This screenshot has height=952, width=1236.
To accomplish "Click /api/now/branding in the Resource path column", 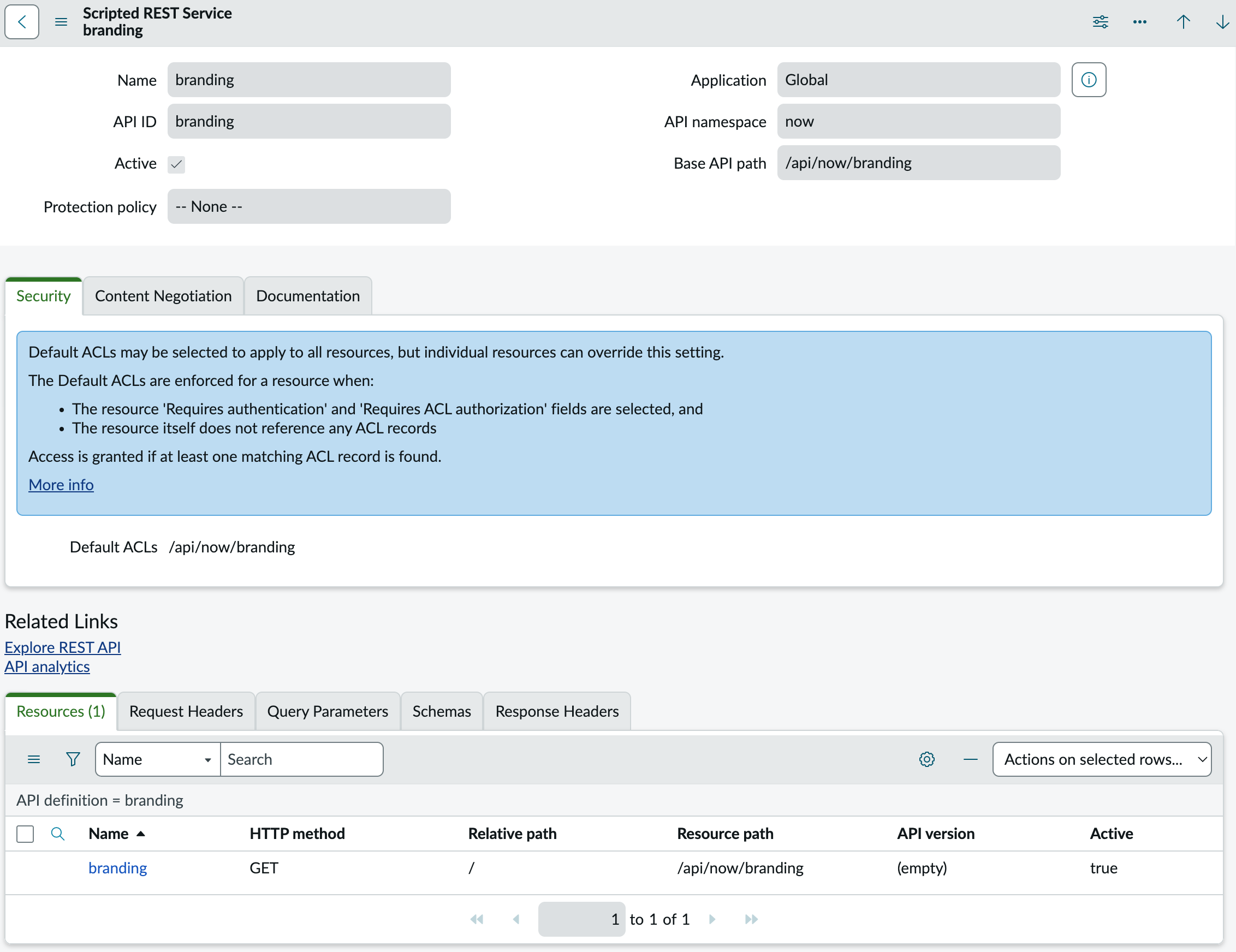I will [x=740, y=868].
